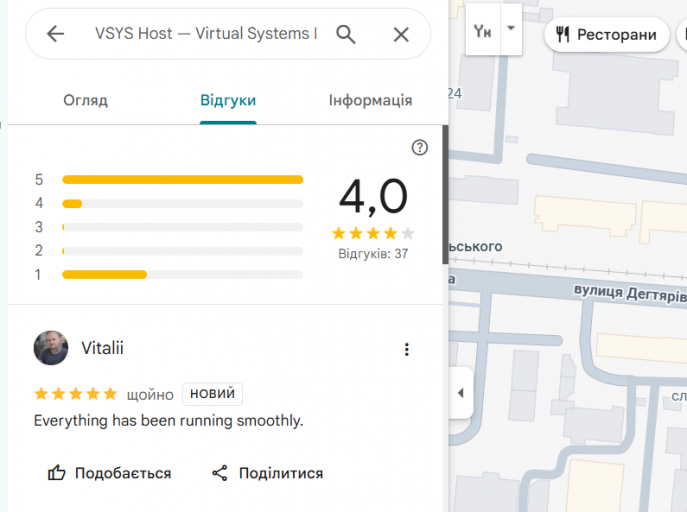Screen dimensions: 687x512
Task: Click the review text Everything has been running smoothly
Action: pyautogui.click(x=169, y=420)
